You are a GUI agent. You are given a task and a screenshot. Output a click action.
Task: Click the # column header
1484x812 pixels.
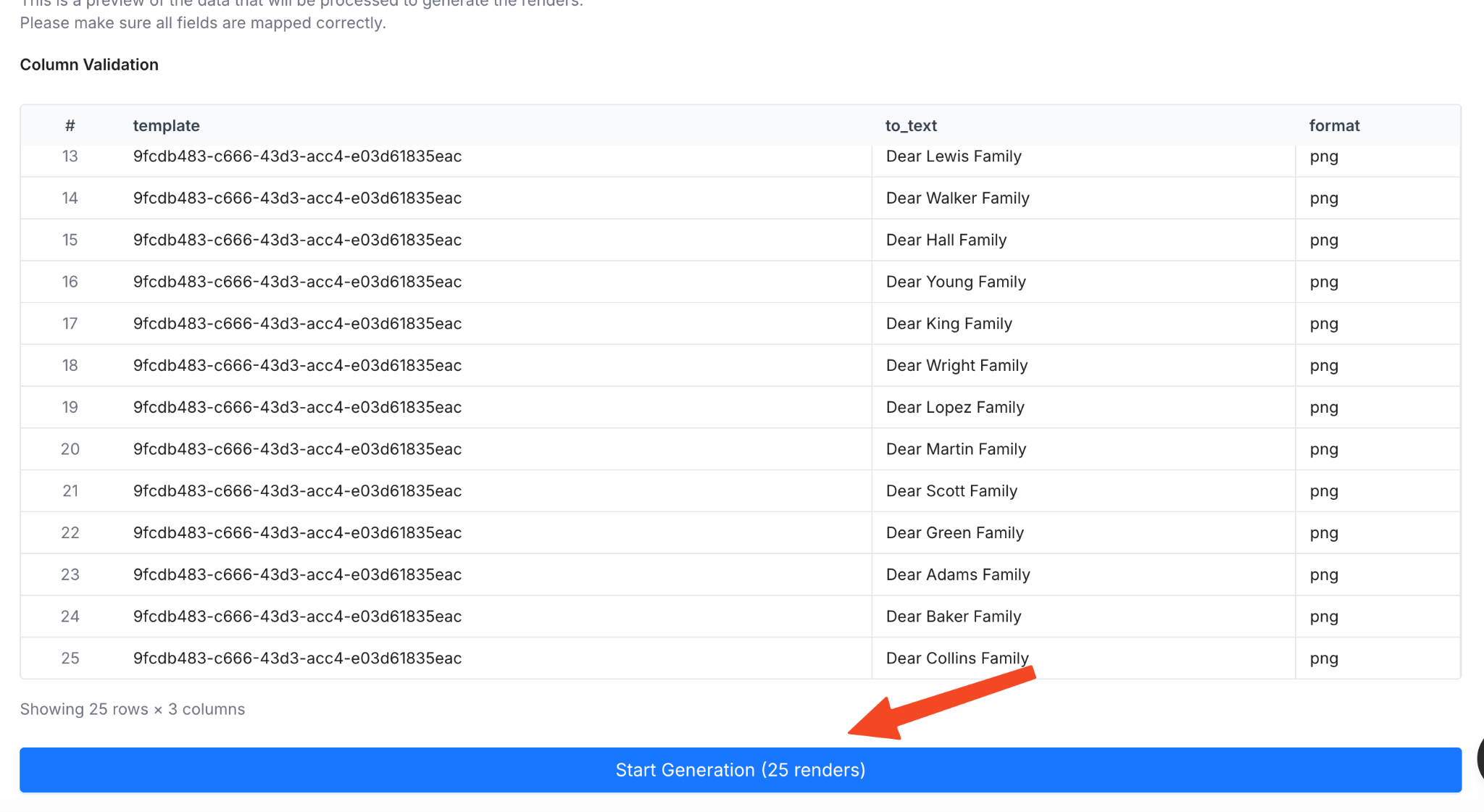(70, 125)
